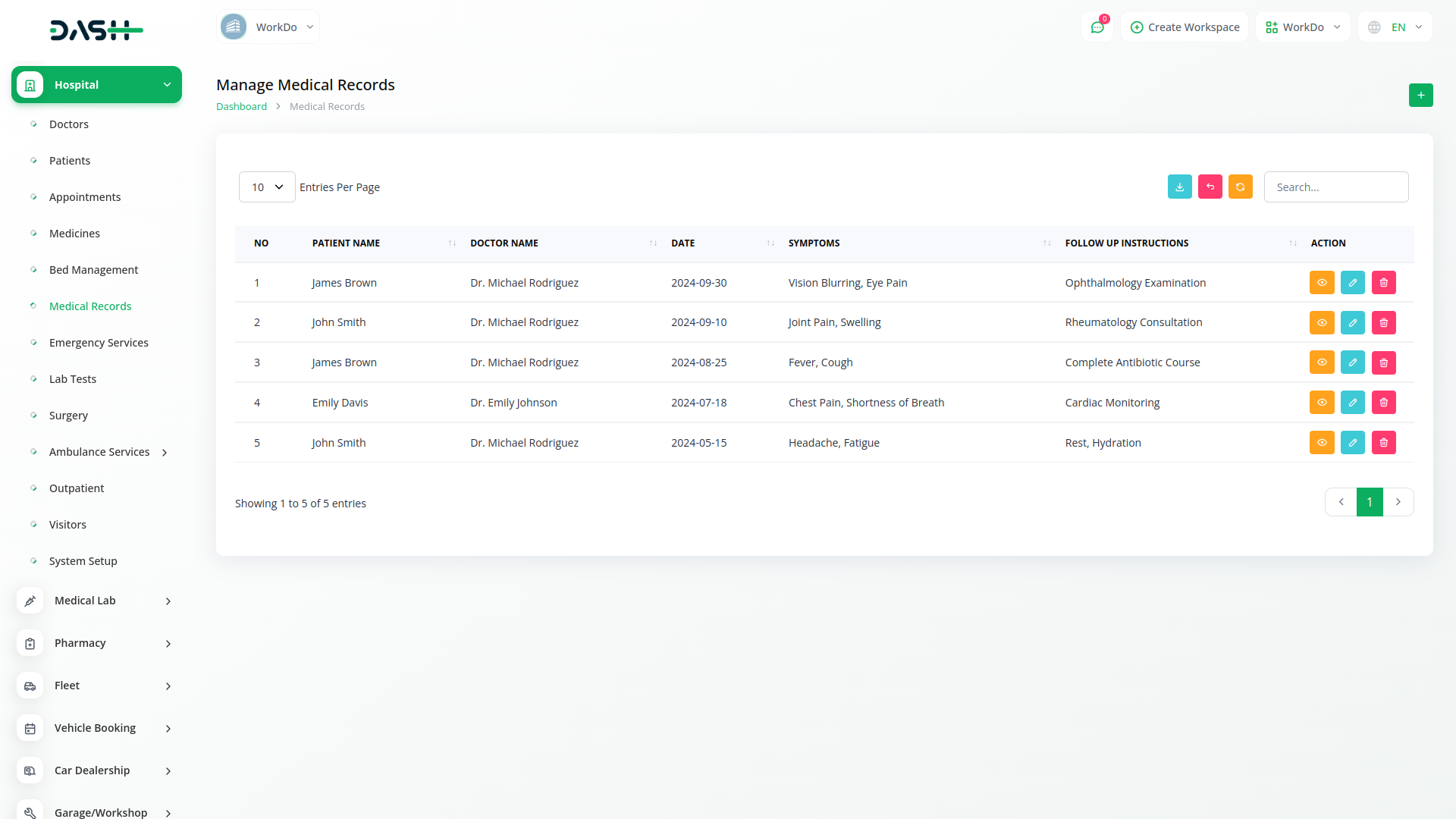This screenshot has width=1456, height=819.
Task: Edit James Brown's first record pencil icon
Action: point(1352,283)
